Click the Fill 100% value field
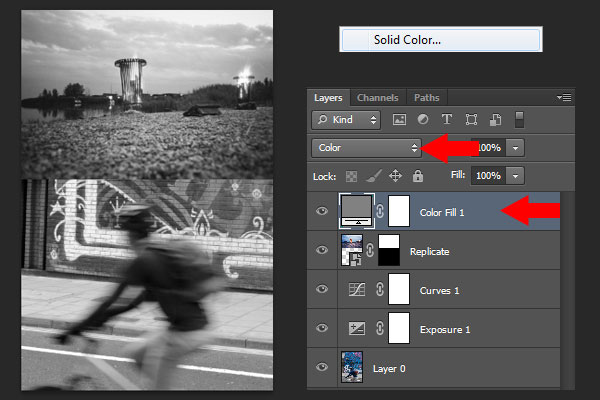This screenshot has width=600, height=400. (x=488, y=176)
